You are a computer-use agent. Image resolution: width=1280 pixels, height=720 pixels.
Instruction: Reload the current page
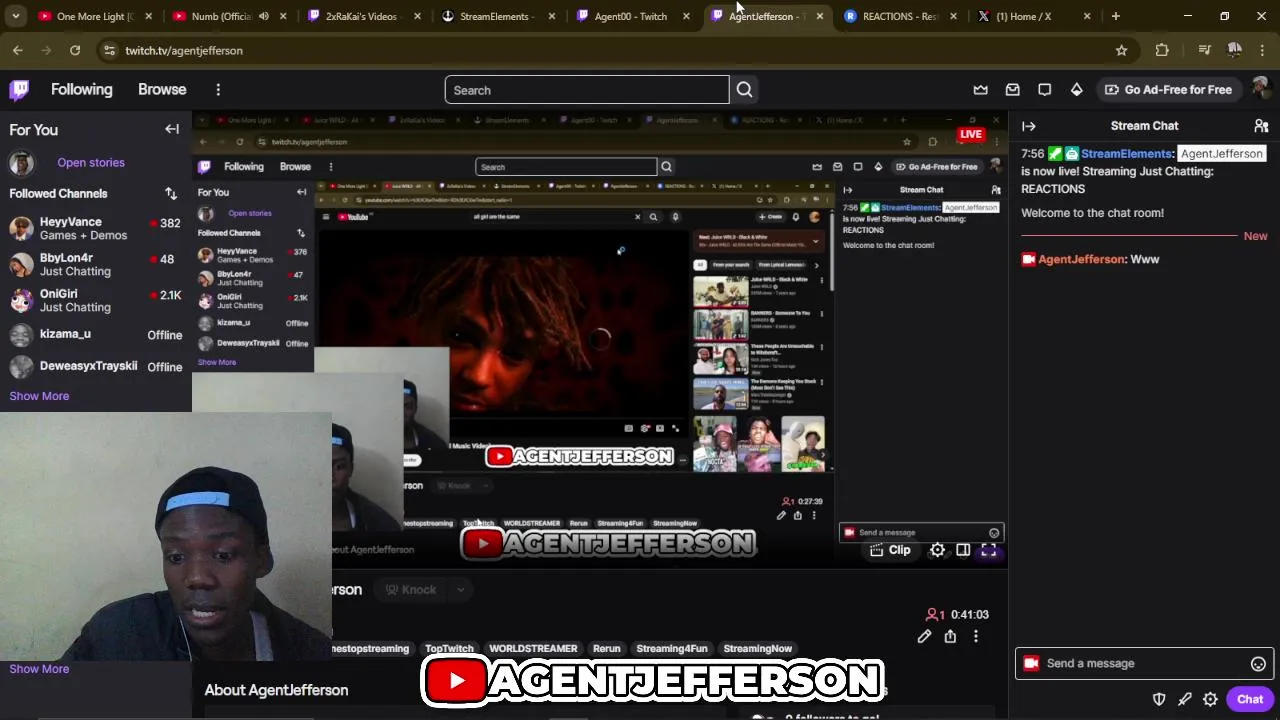tap(75, 50)
